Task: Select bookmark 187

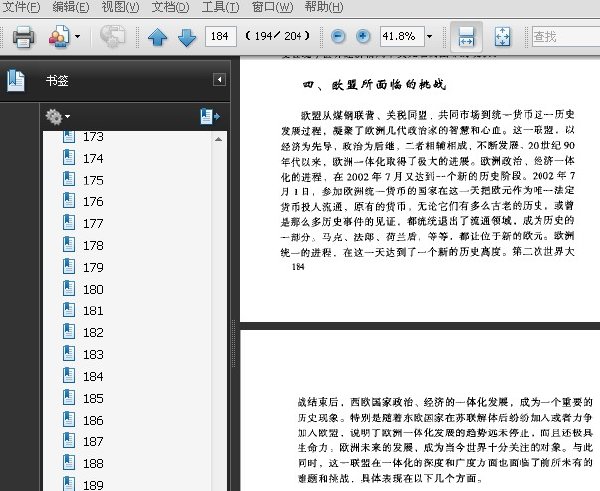Action: pos(83,441)
